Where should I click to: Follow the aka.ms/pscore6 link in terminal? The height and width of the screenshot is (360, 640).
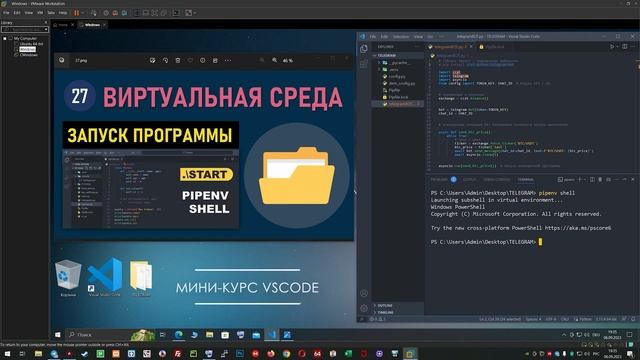click(x=578, y=228)
